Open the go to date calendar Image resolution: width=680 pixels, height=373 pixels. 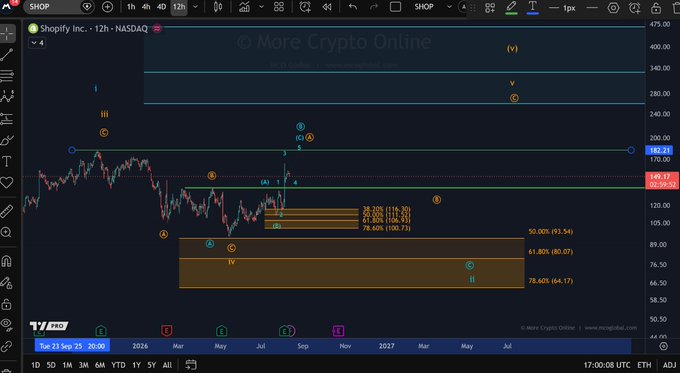(x=191, y=365)
